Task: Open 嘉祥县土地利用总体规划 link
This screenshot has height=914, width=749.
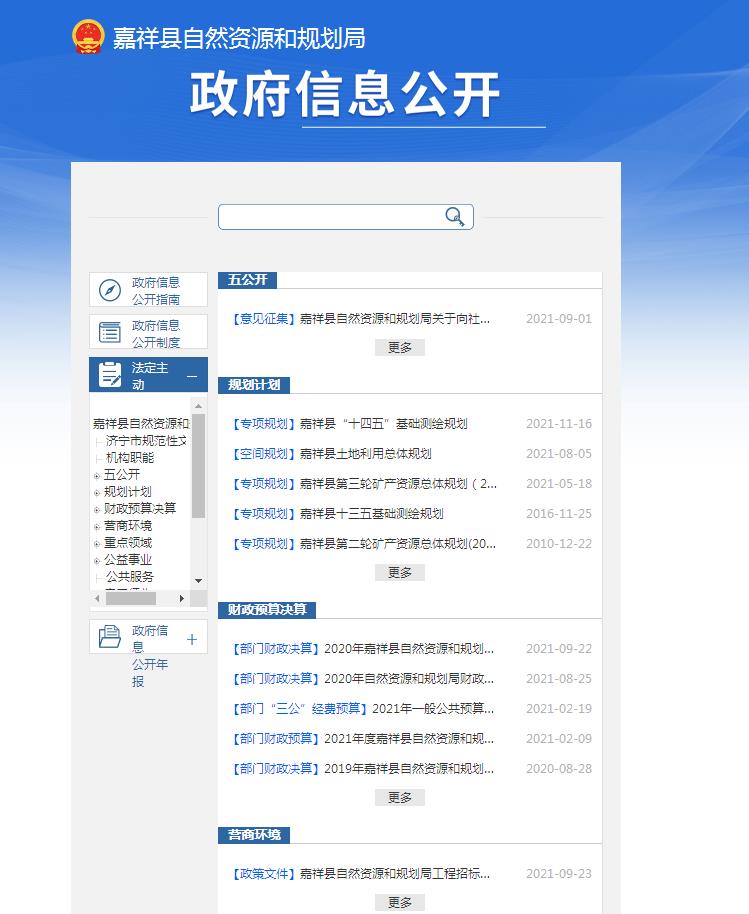Action: 365,454
